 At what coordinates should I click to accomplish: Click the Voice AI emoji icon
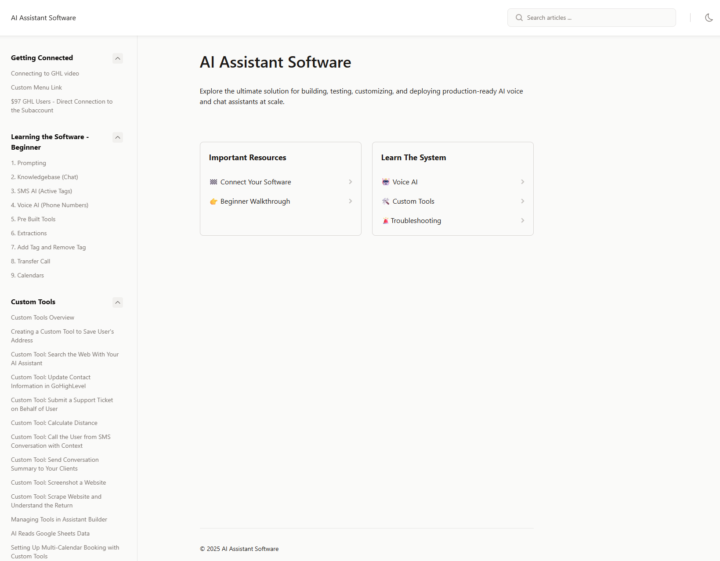click(x=386, y=182)
